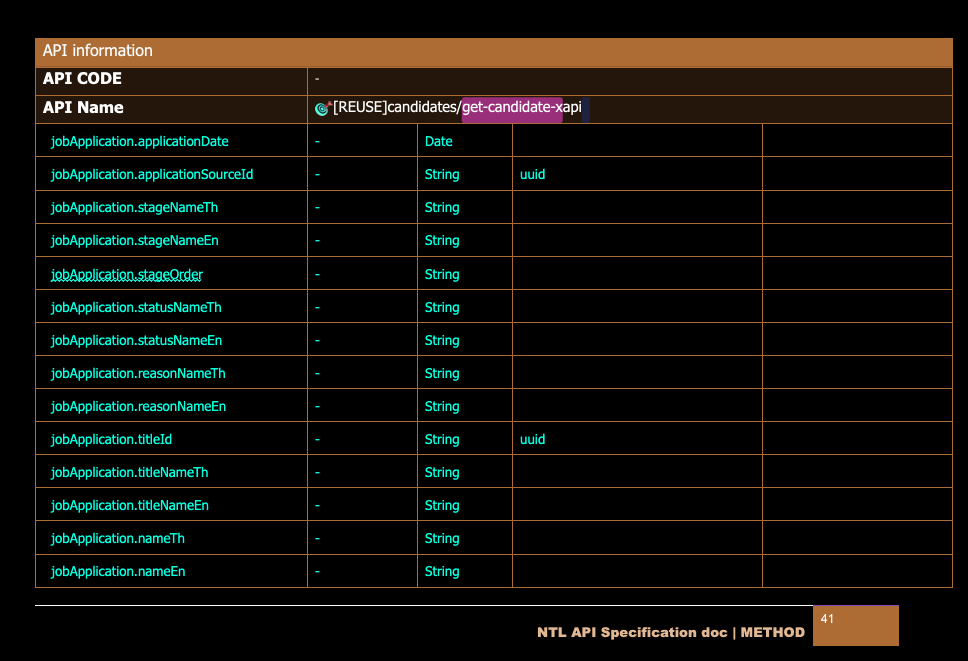
Task: Select the jobApplication.nameEn field name
Action: (118, 572)
